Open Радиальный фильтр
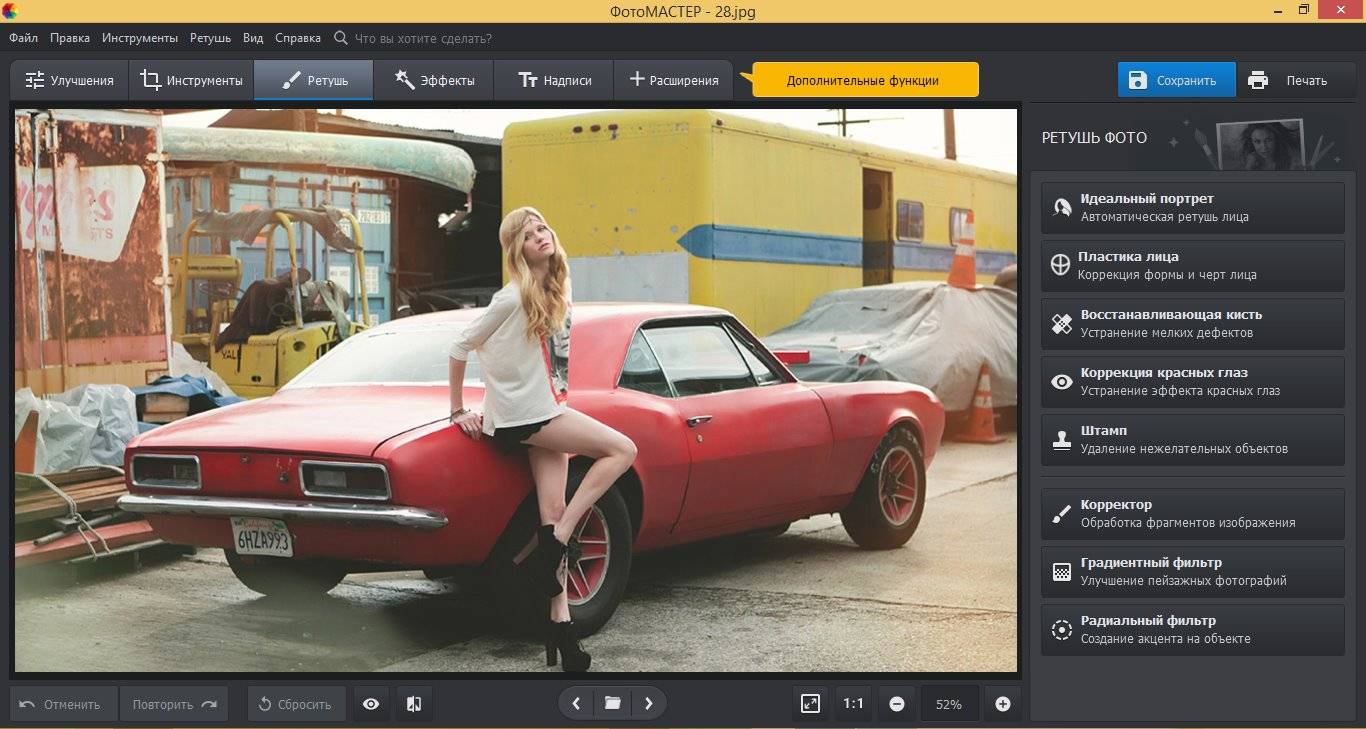This screenshot has width=1366, height=729. pyautogui.click(x=1192, y=629)
